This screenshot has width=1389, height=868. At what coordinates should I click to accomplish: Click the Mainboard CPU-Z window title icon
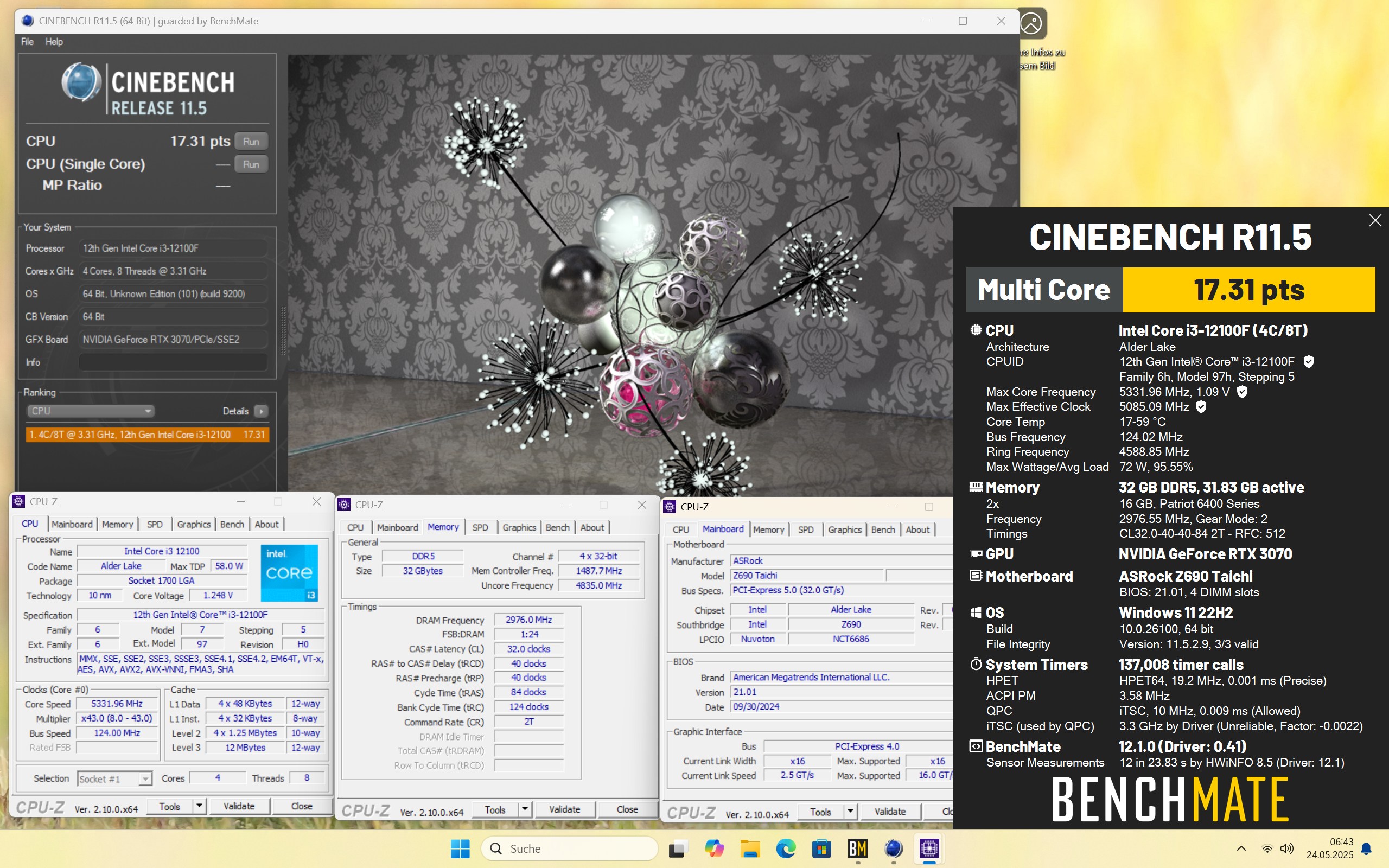(x=669, y=507)
